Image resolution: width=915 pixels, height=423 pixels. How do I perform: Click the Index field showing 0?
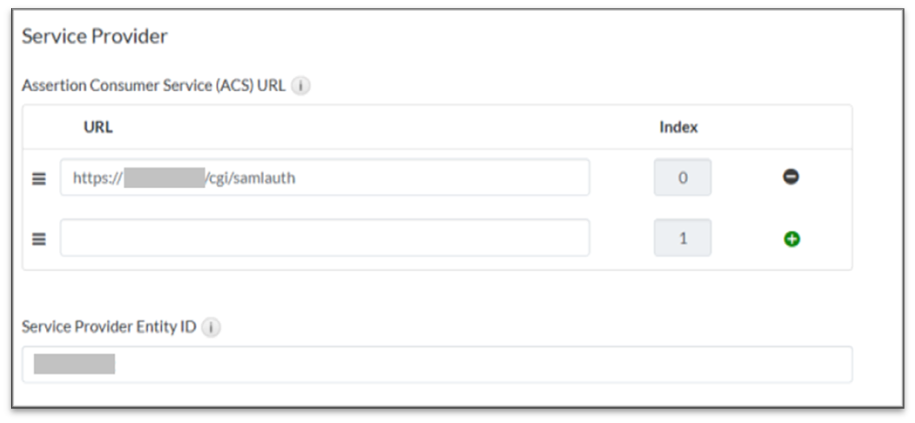682,178
